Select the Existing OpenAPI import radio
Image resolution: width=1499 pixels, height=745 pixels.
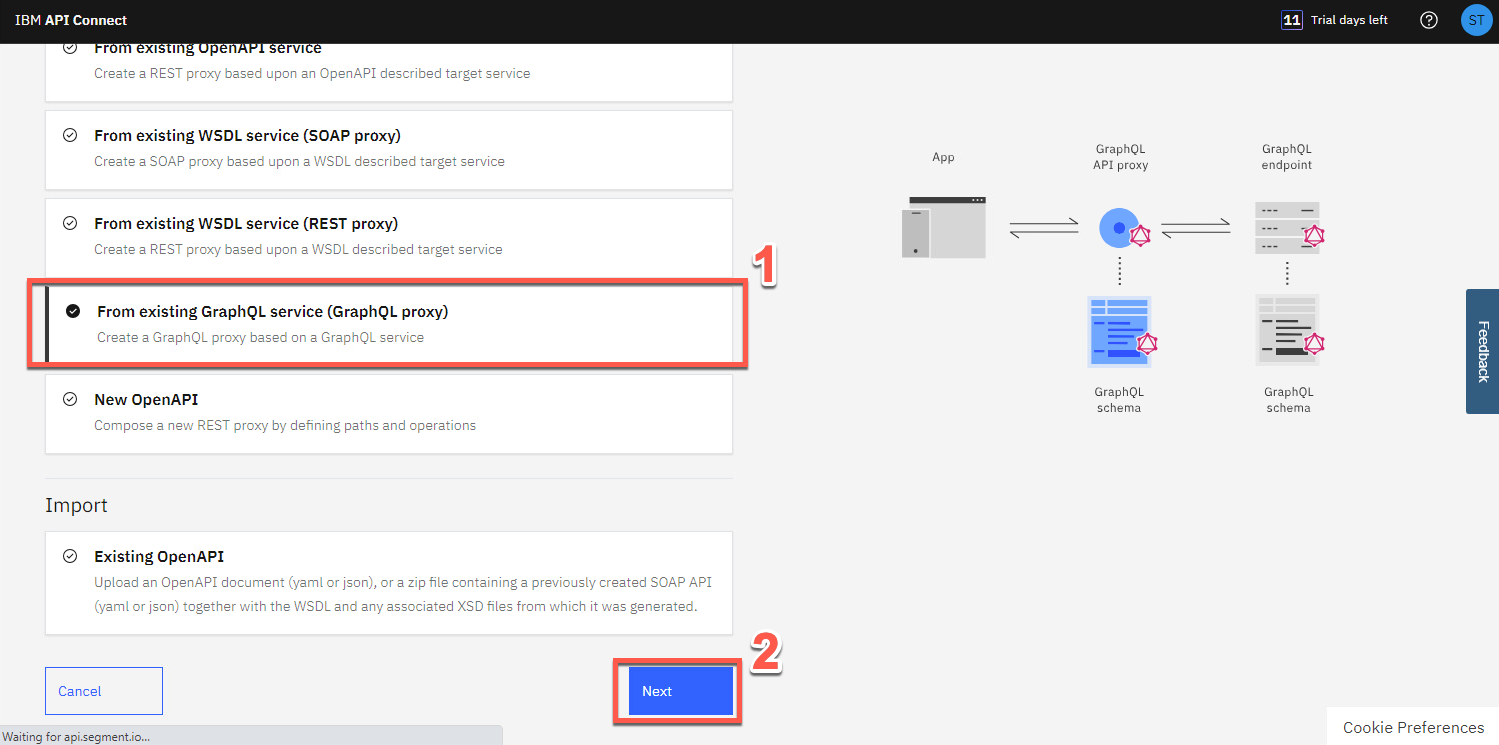point(70,557)
